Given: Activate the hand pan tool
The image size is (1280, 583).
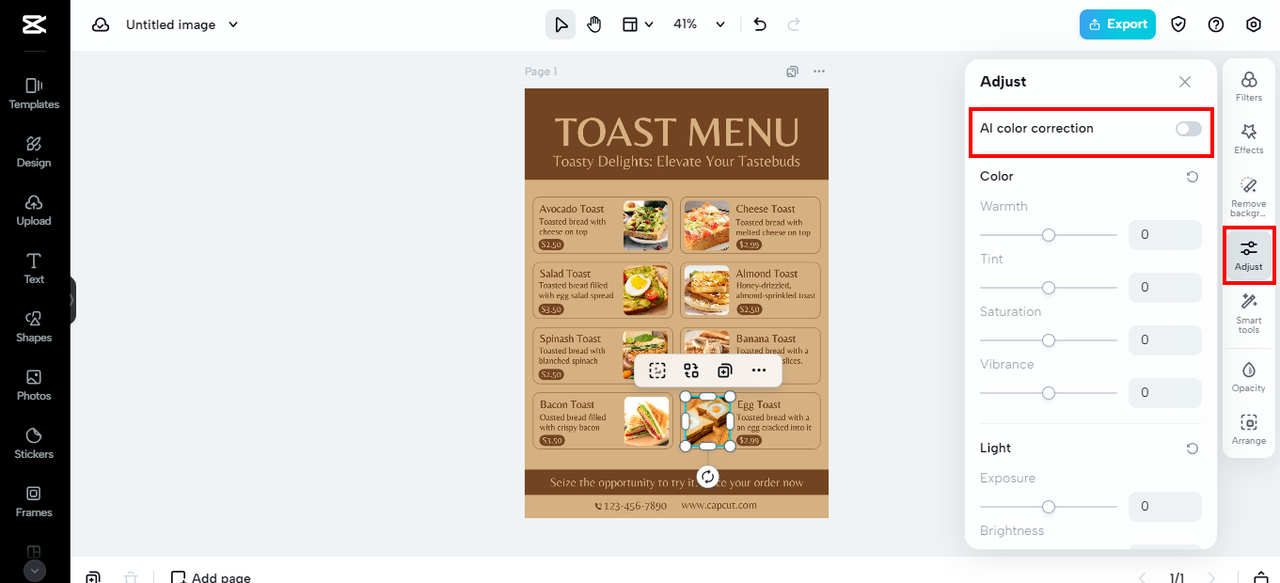Looking at the screenshot, I should [x=594, y=25].
